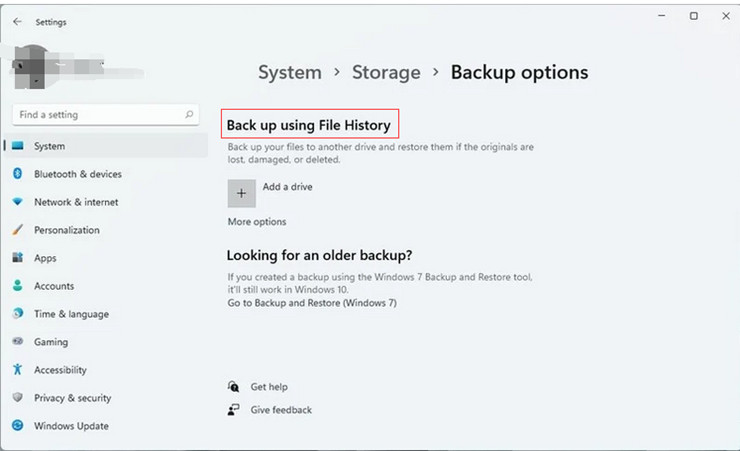
Task: Open the Apps settings page
Action: [x=106, y=258]
